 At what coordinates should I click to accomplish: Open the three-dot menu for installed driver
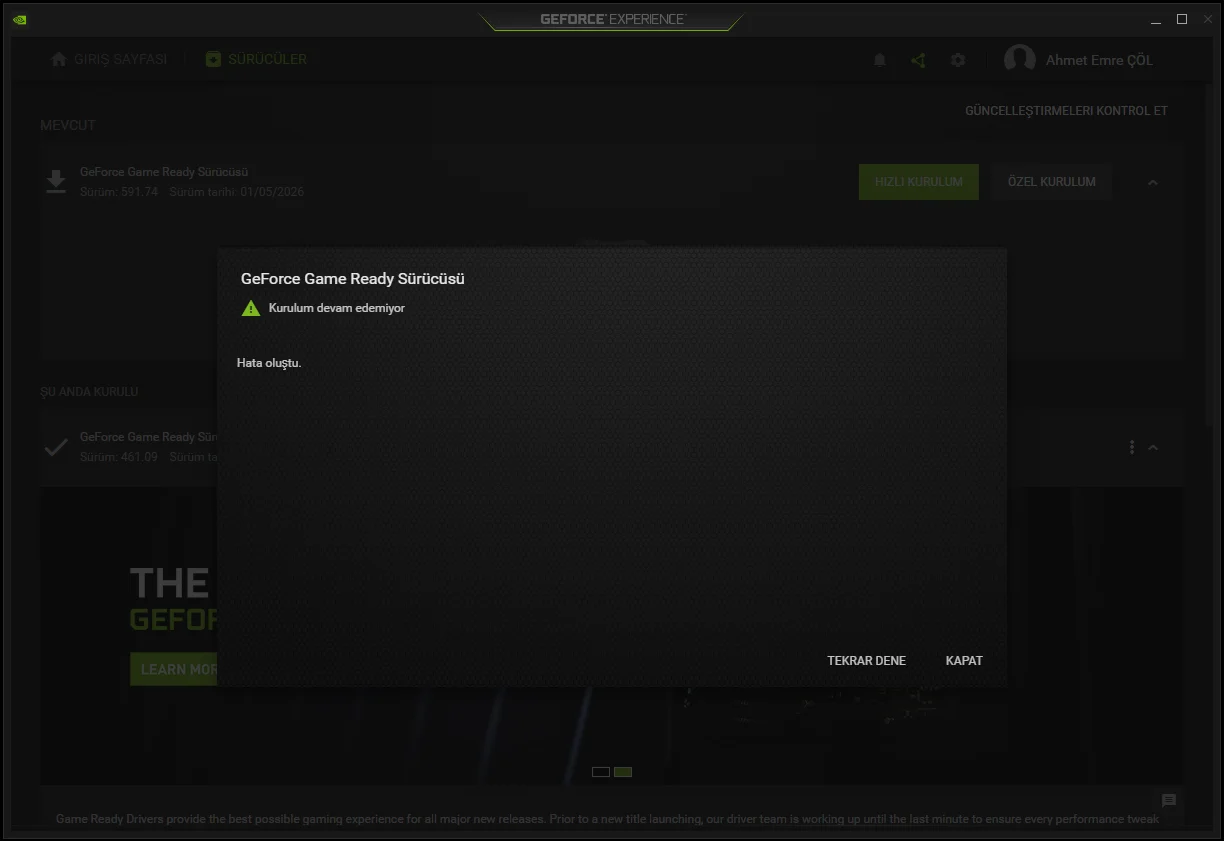pos(1132,447)
